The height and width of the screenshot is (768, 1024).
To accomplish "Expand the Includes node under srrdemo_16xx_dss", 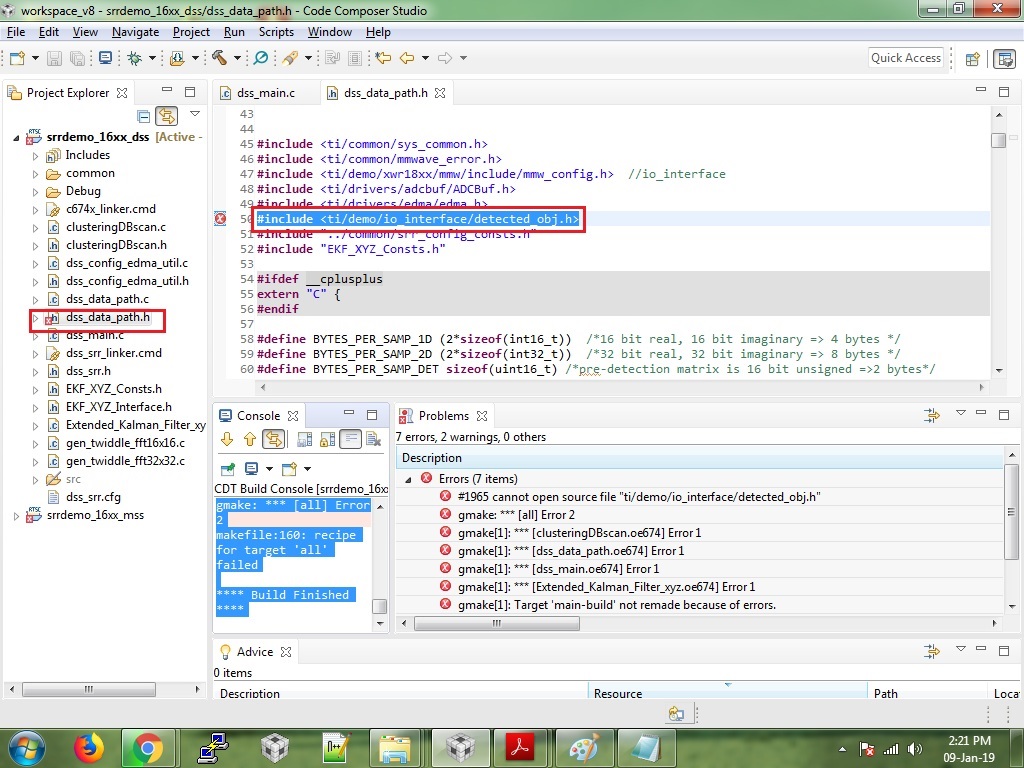I will 38,155.
